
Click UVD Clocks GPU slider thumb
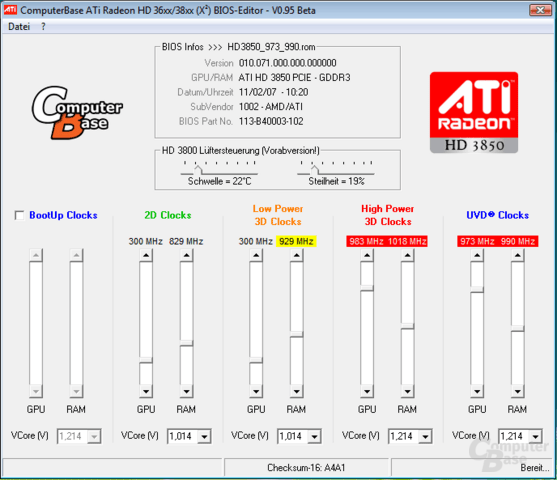pyautogui.click(x=477, y=290)
